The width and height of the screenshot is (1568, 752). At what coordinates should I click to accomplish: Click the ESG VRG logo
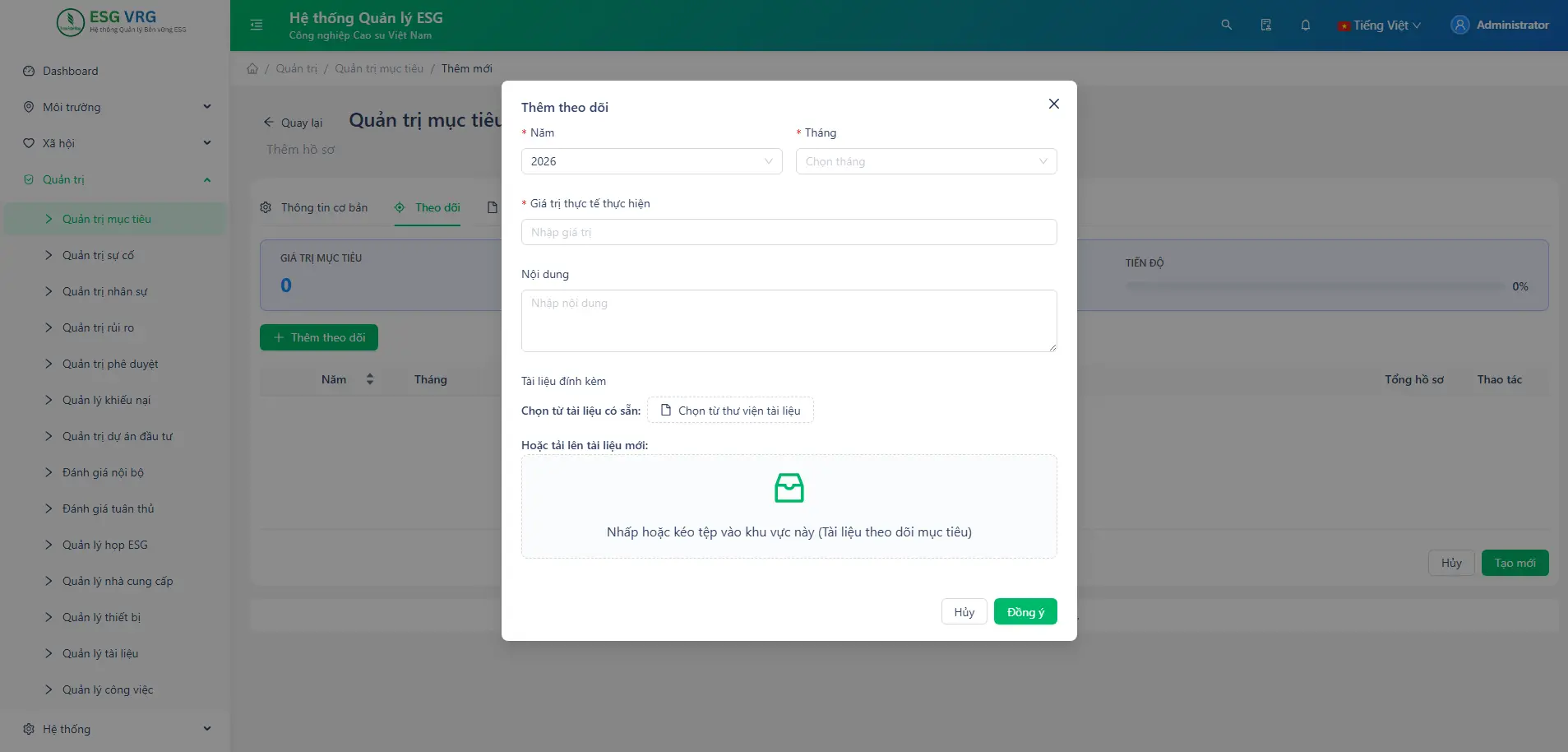122,22
